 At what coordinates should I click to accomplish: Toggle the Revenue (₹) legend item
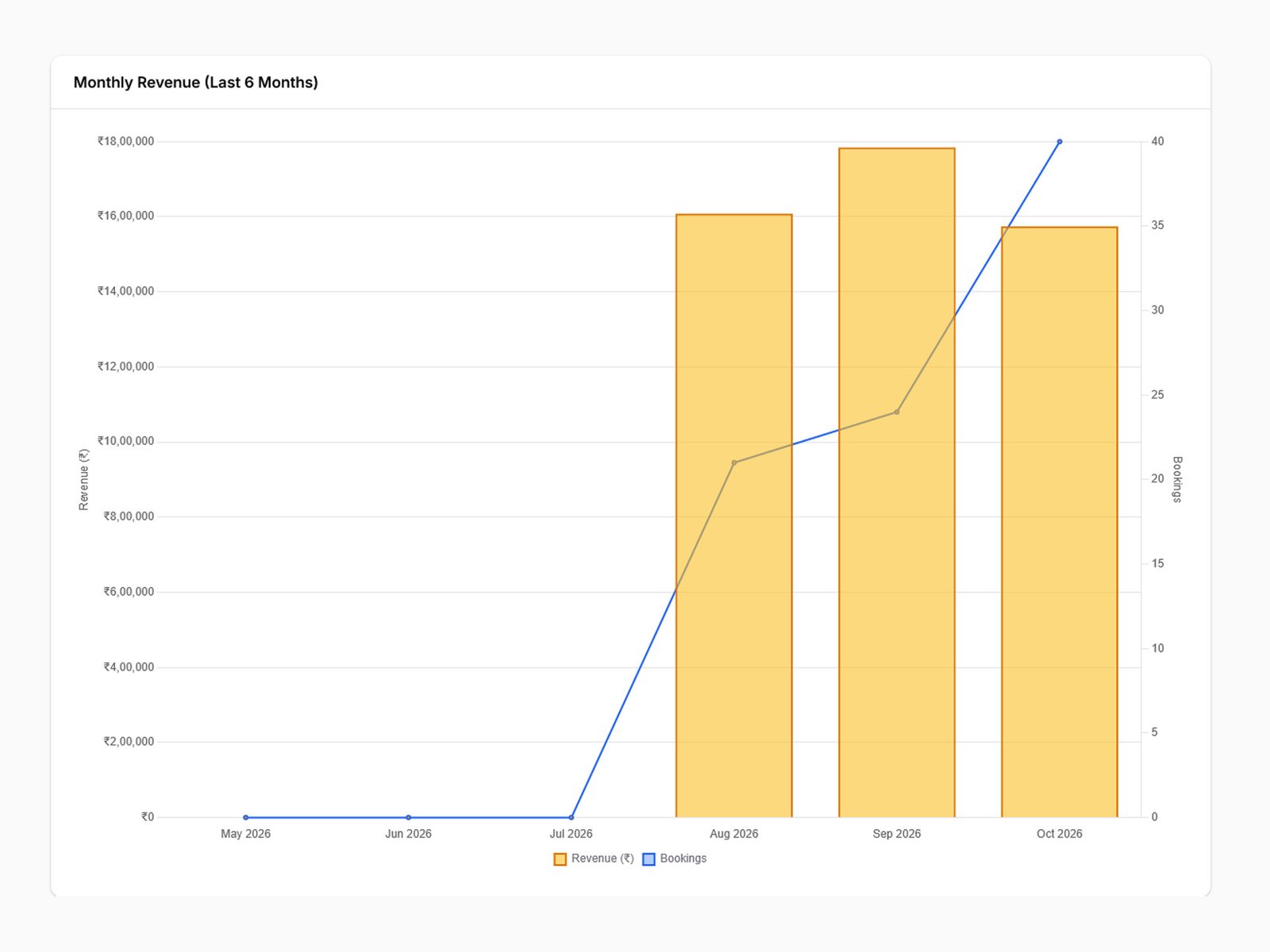(x=594, y=858)
